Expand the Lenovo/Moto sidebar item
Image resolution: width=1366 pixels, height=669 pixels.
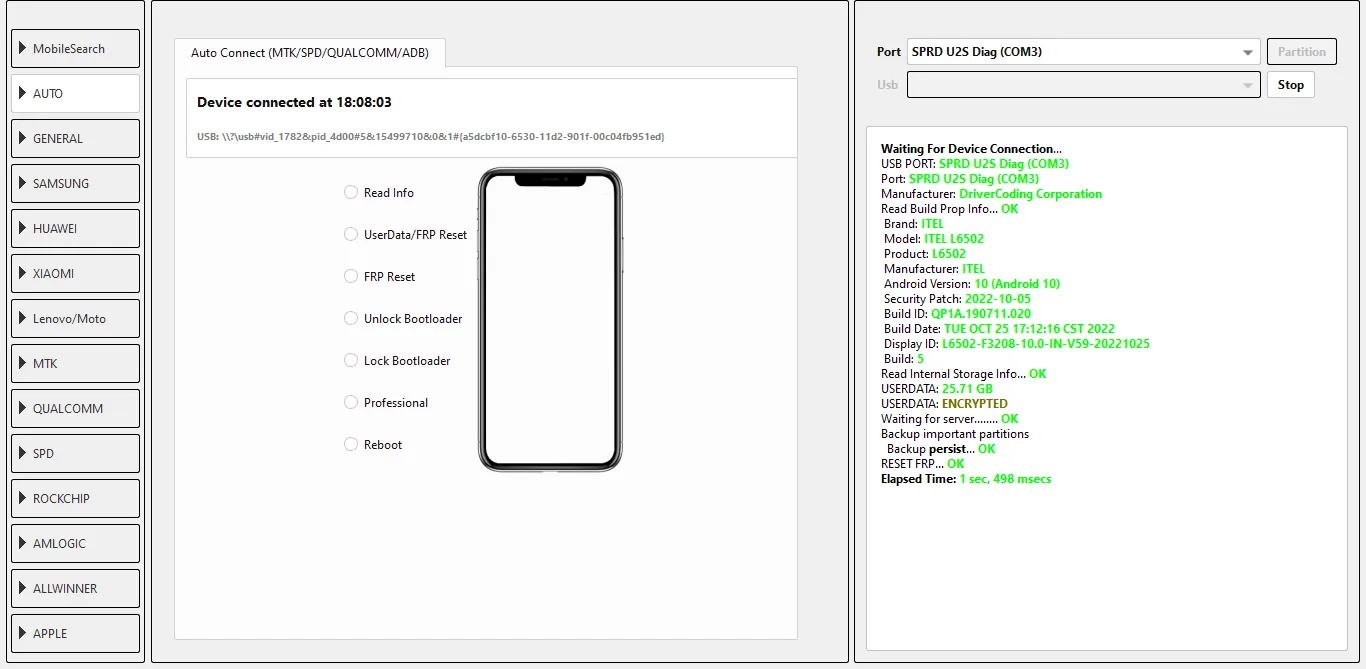(75, 319)
